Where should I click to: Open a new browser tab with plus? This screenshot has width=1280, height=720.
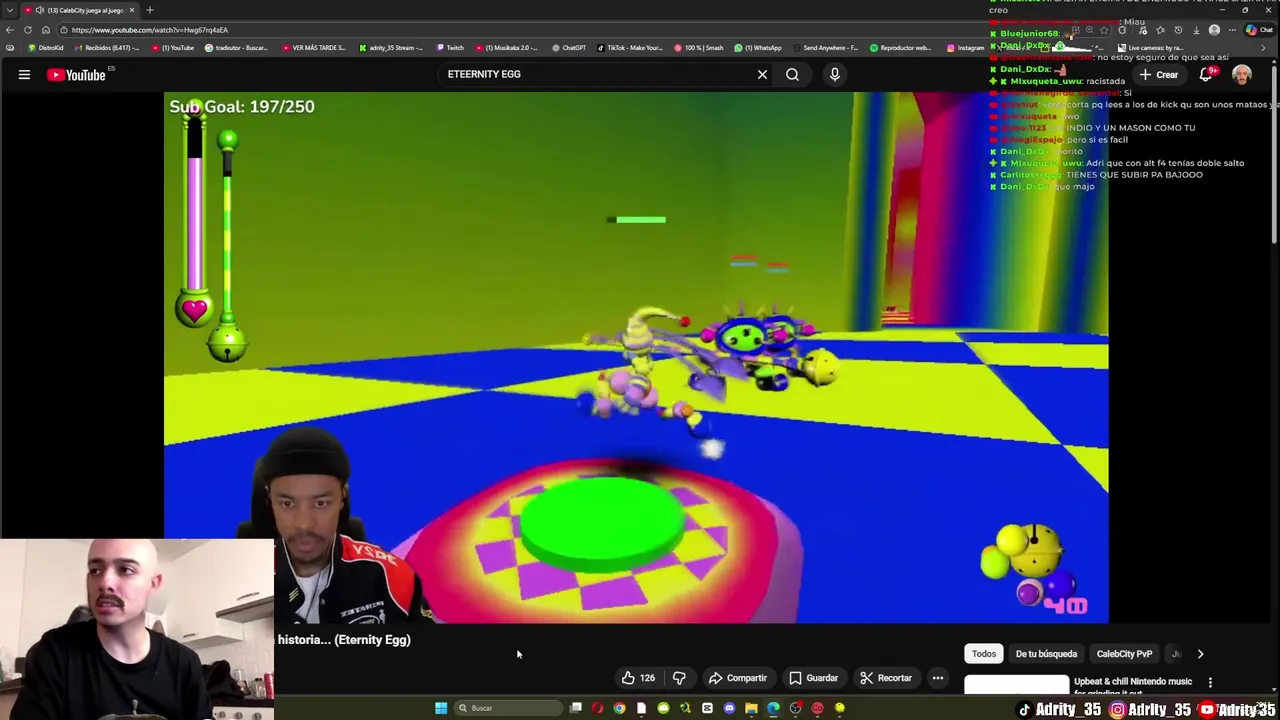click(x=149, y=10)
